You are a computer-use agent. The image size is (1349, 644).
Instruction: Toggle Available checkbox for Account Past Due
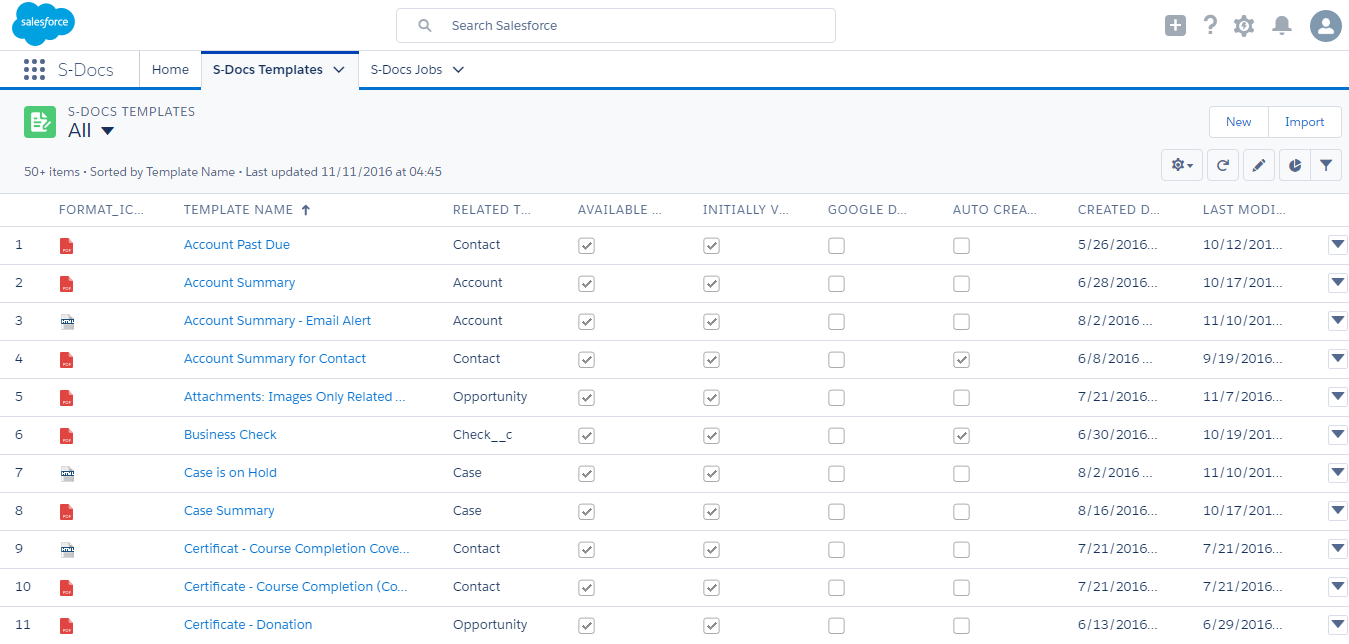587,246
